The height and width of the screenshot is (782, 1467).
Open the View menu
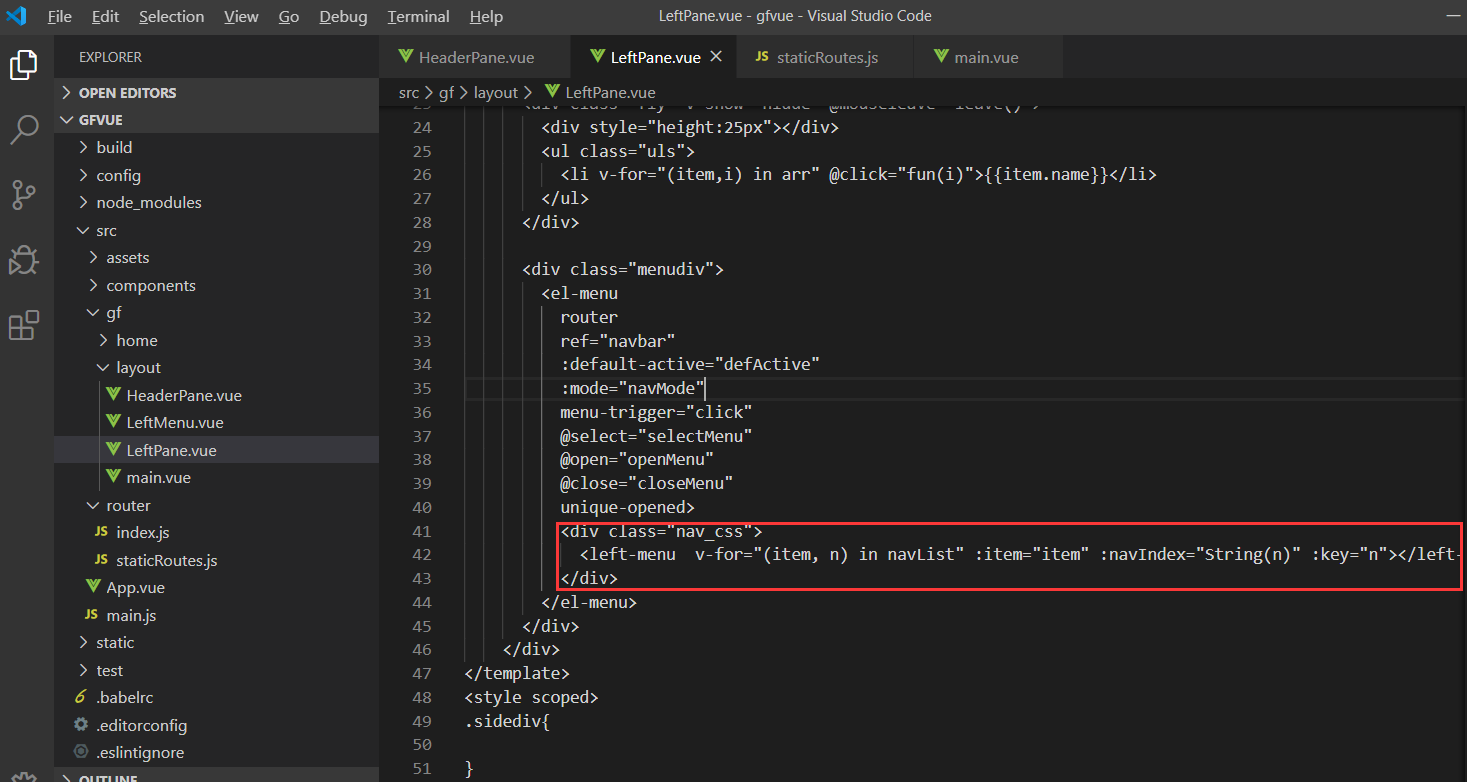pos(241,17)
